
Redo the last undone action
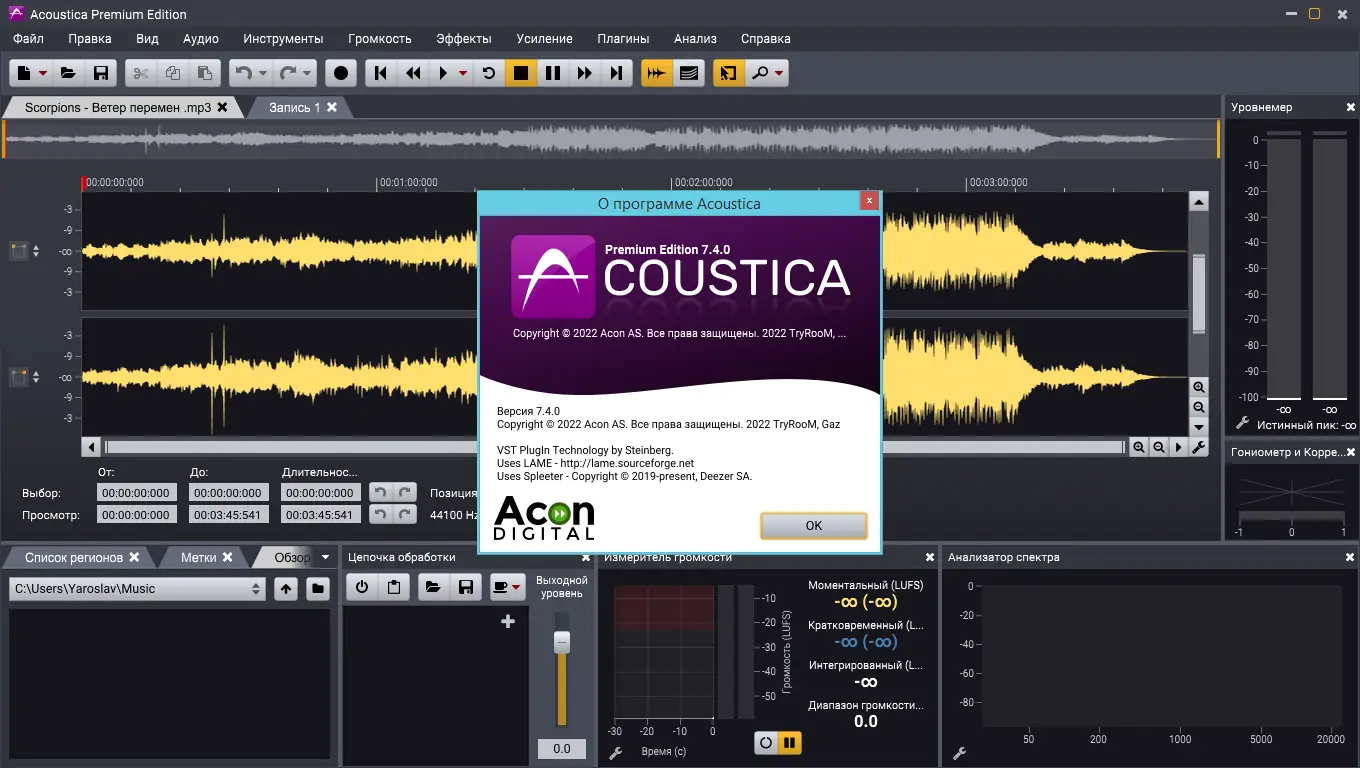coord(287,73)
